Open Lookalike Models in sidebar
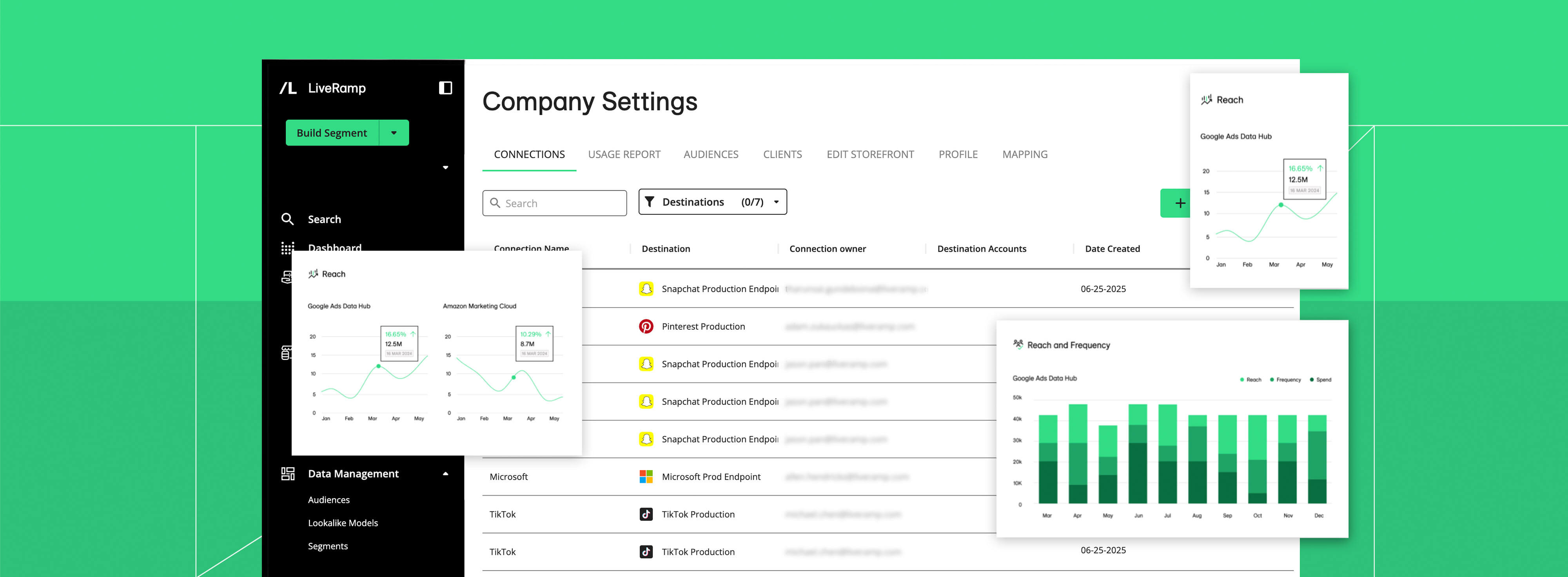 coord(343,523)
